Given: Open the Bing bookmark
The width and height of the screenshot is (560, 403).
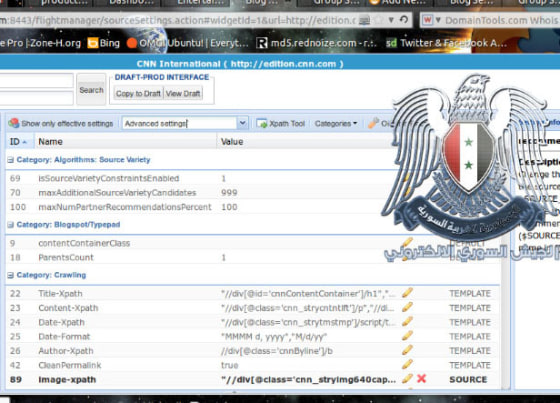Looking at the screenshot, I should [x=104, y=43].
